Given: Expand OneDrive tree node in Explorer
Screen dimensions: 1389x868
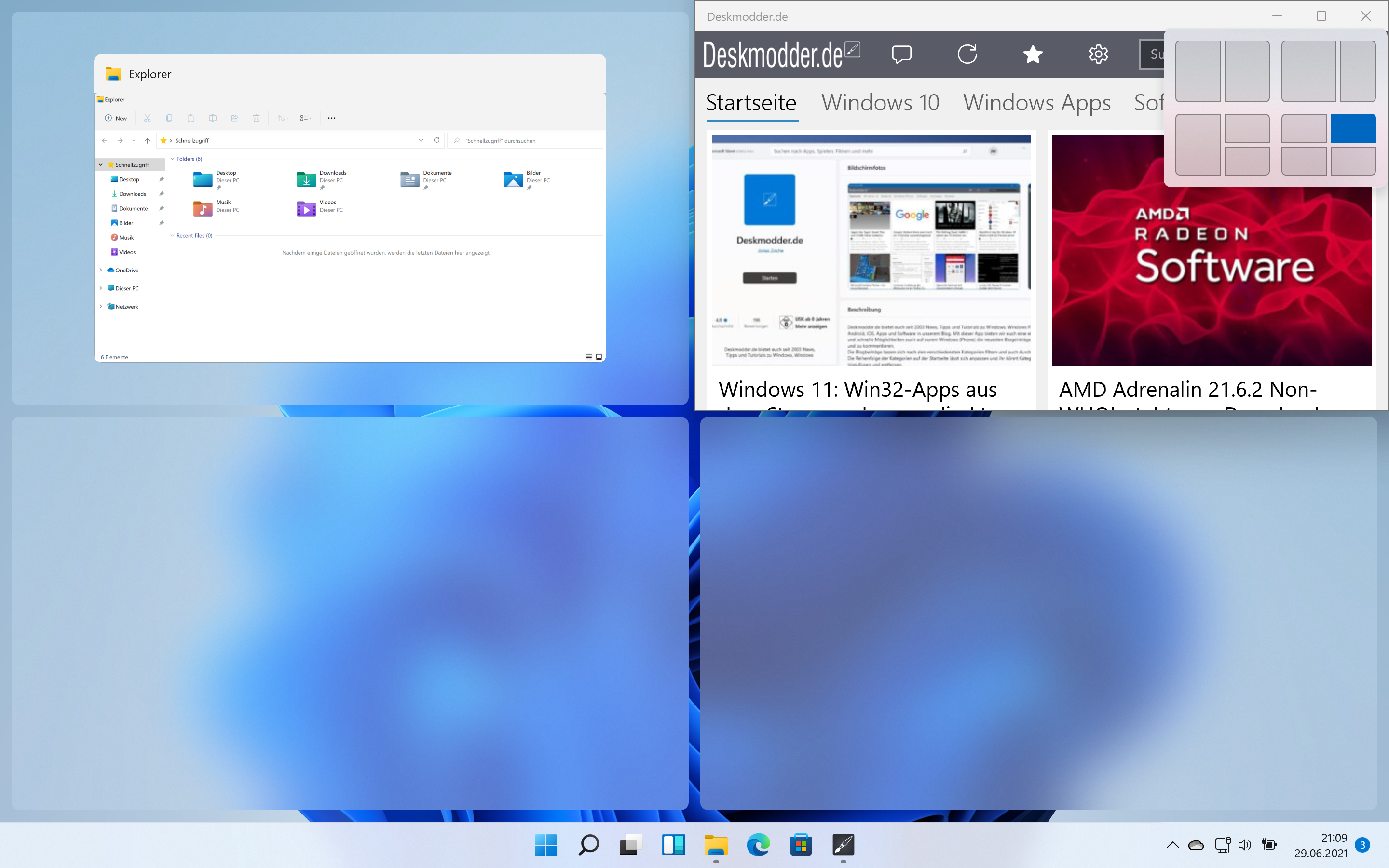Looking at the screenshot, I should pos(100,271).
